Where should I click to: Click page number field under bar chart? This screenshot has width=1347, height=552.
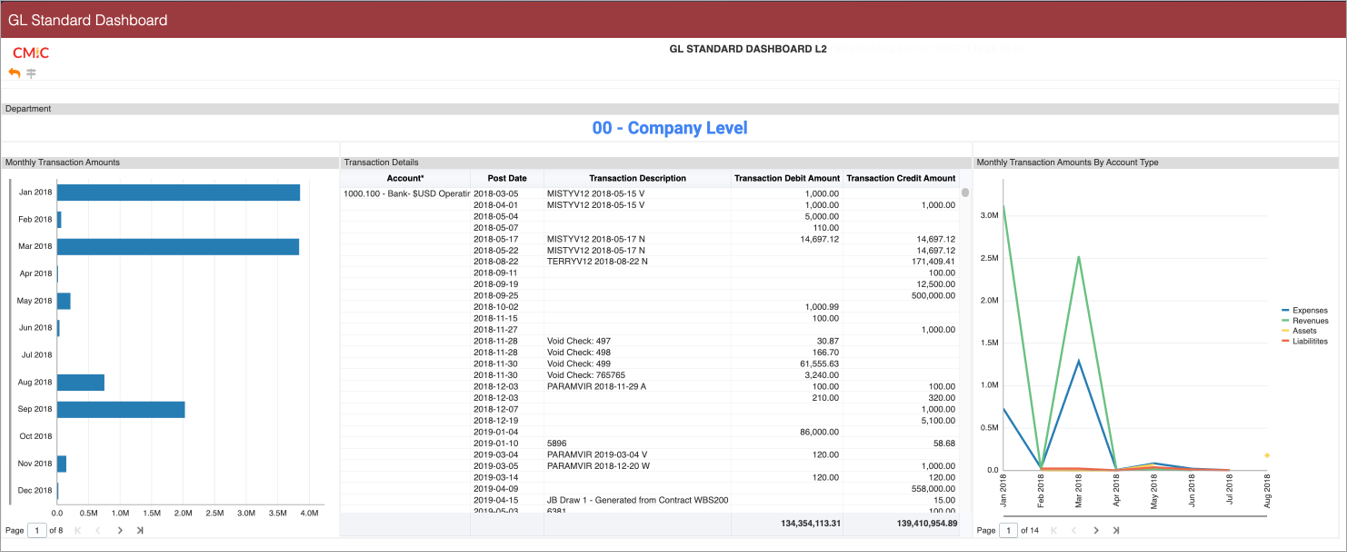pyautogui.click(x=37, y=530)
